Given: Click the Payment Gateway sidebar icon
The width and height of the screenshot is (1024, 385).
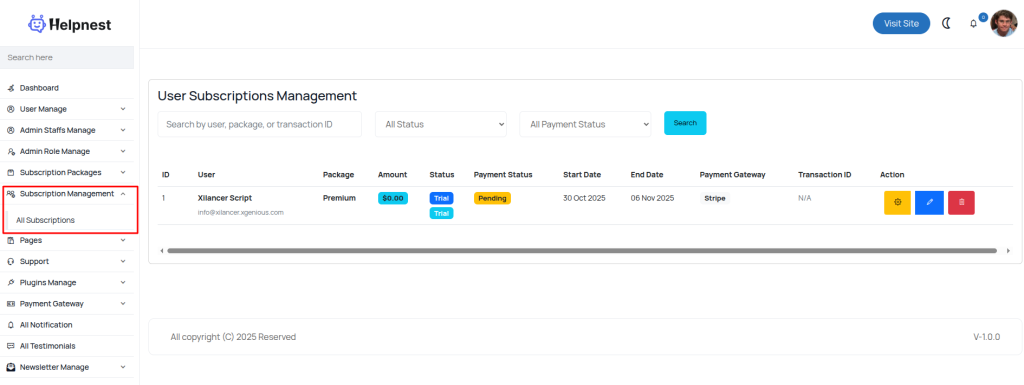Looking at the screenshot, I should [10, 304].
